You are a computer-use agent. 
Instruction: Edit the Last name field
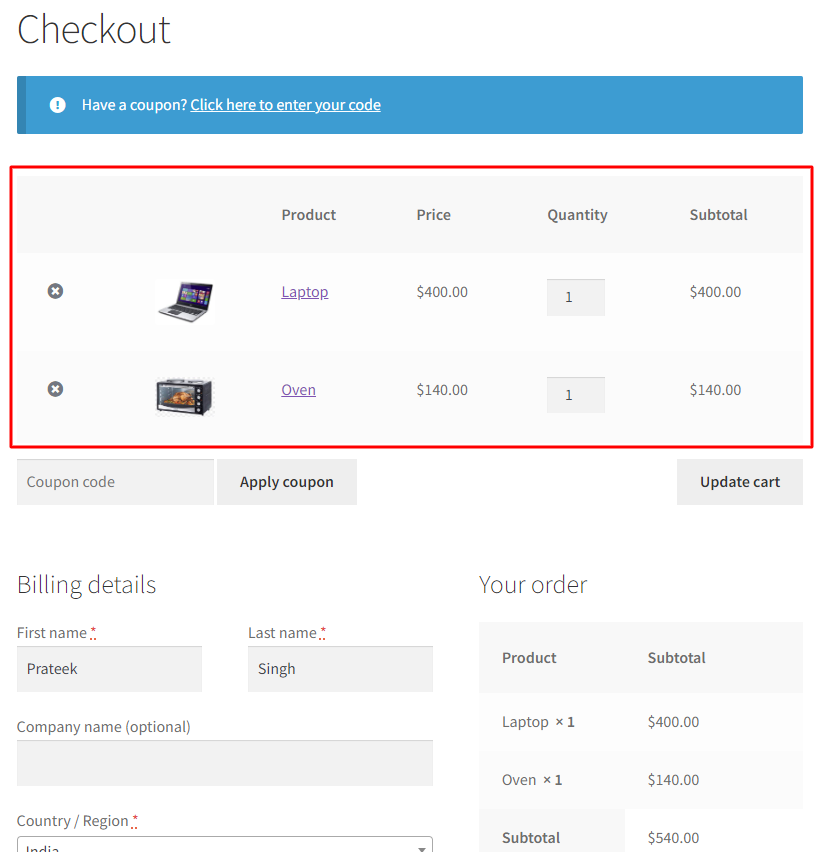point(340,669)
